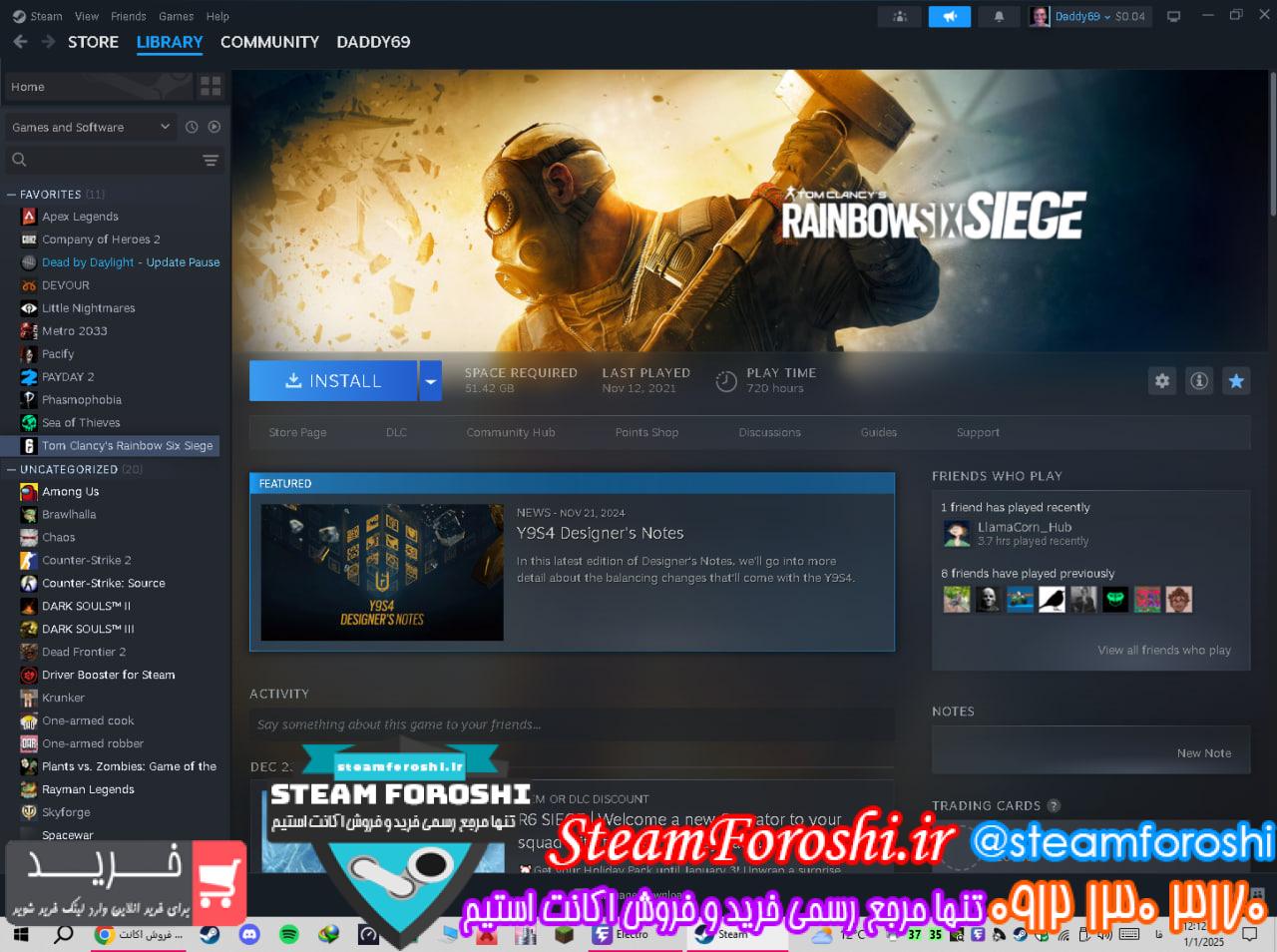The height and width of the screenshot is (952, 1277).
Task: Open the Help menu
Action: point(217,16)
